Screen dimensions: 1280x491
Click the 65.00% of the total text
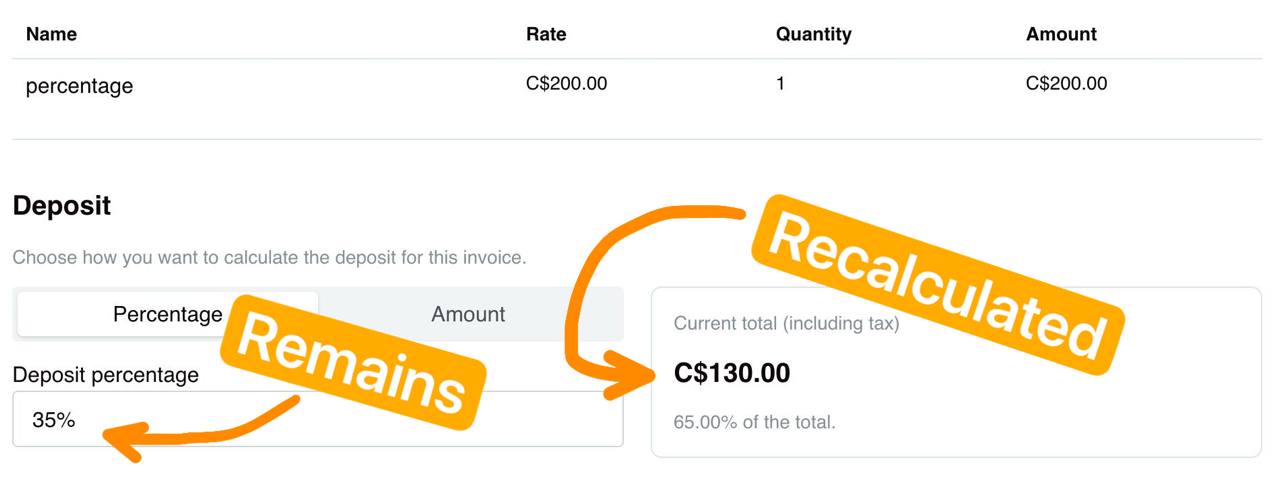pos(754,422)
